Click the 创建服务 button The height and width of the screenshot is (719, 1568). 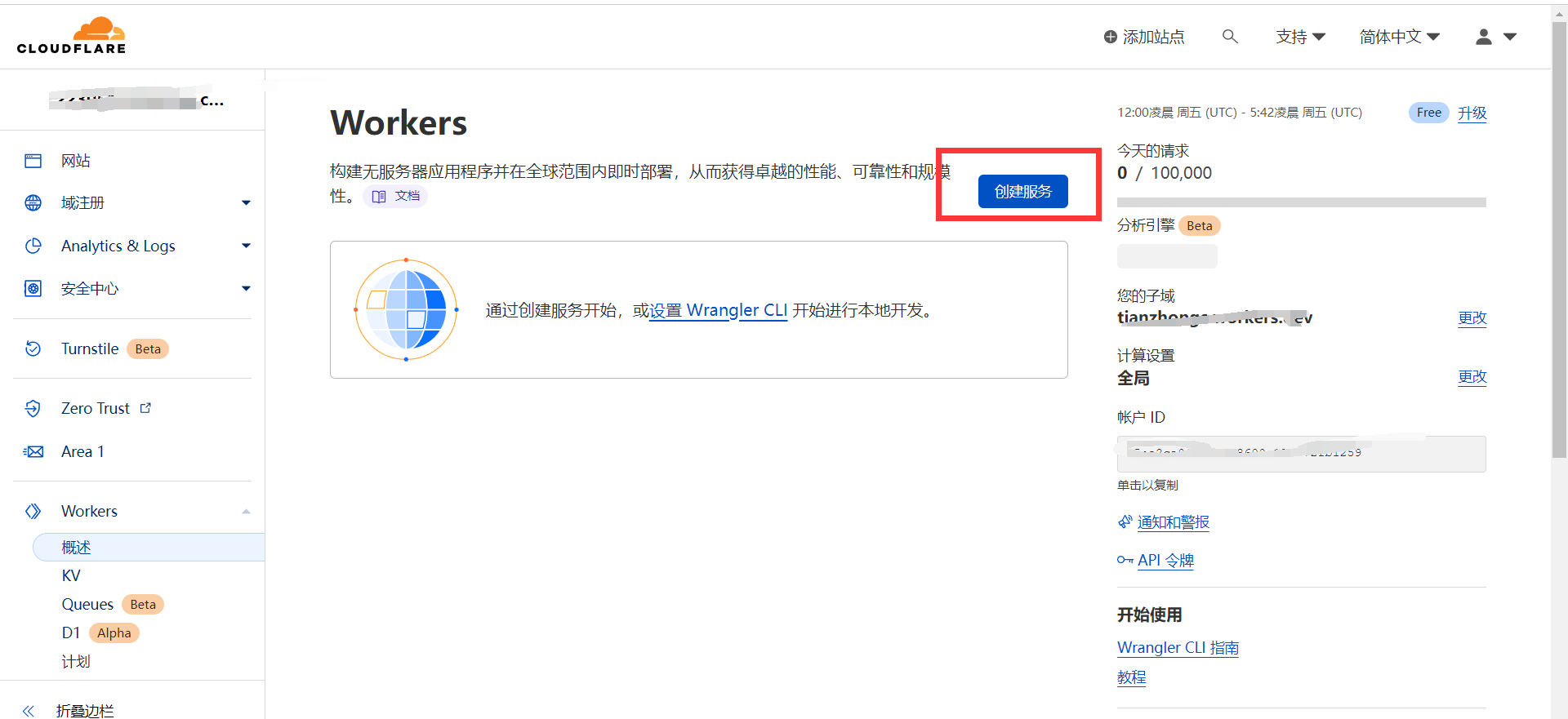click(x=1022, y=192)
